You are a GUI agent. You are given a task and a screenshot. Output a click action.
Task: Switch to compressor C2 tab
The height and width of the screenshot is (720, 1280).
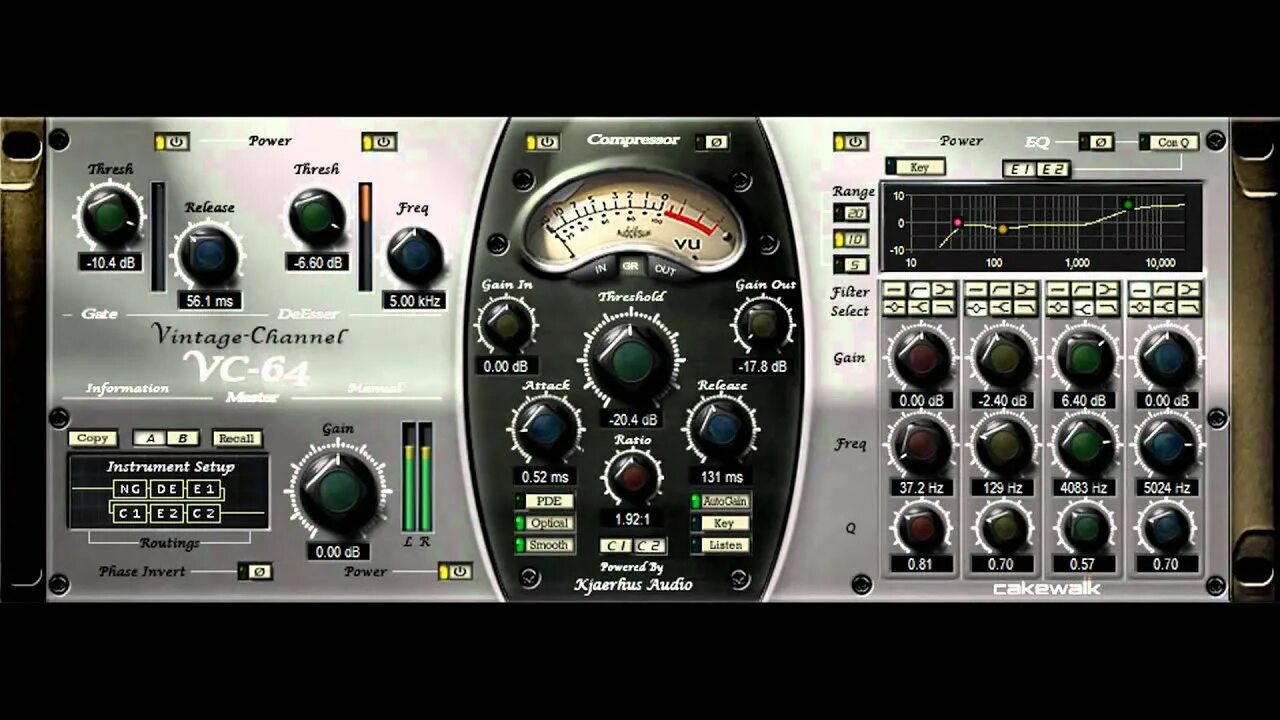[649, 546]
